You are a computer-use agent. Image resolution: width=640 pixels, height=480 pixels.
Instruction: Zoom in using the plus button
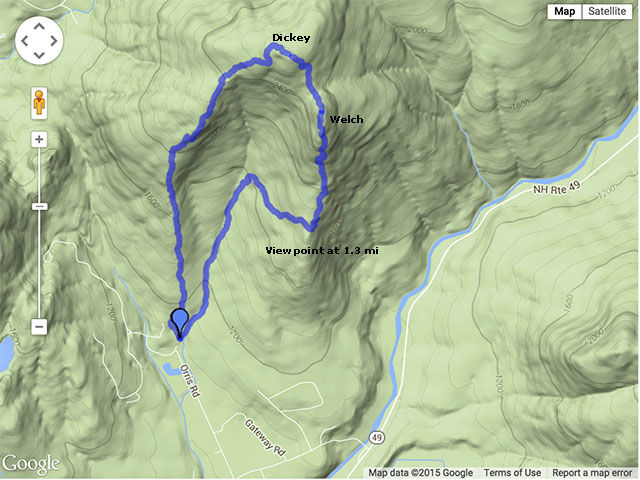coord(39,140)
